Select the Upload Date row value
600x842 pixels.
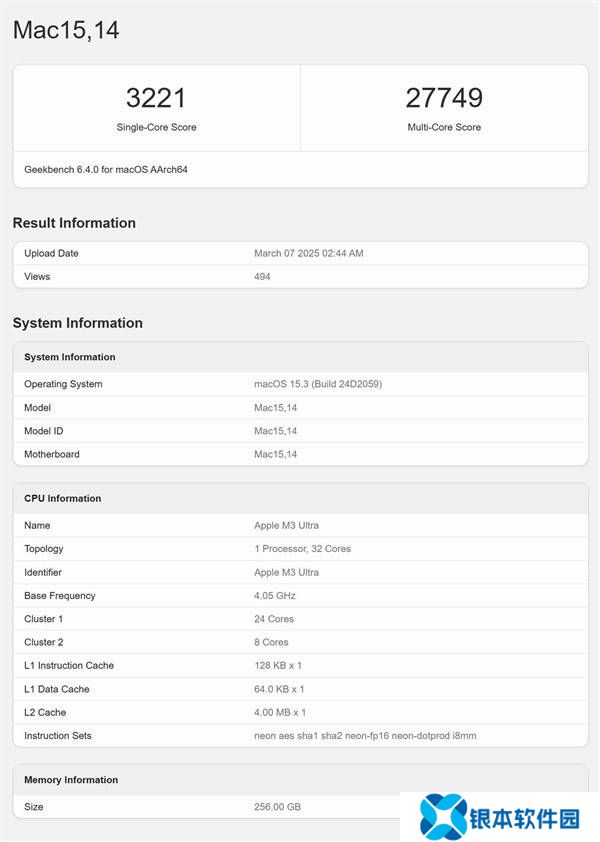(309, 253)
